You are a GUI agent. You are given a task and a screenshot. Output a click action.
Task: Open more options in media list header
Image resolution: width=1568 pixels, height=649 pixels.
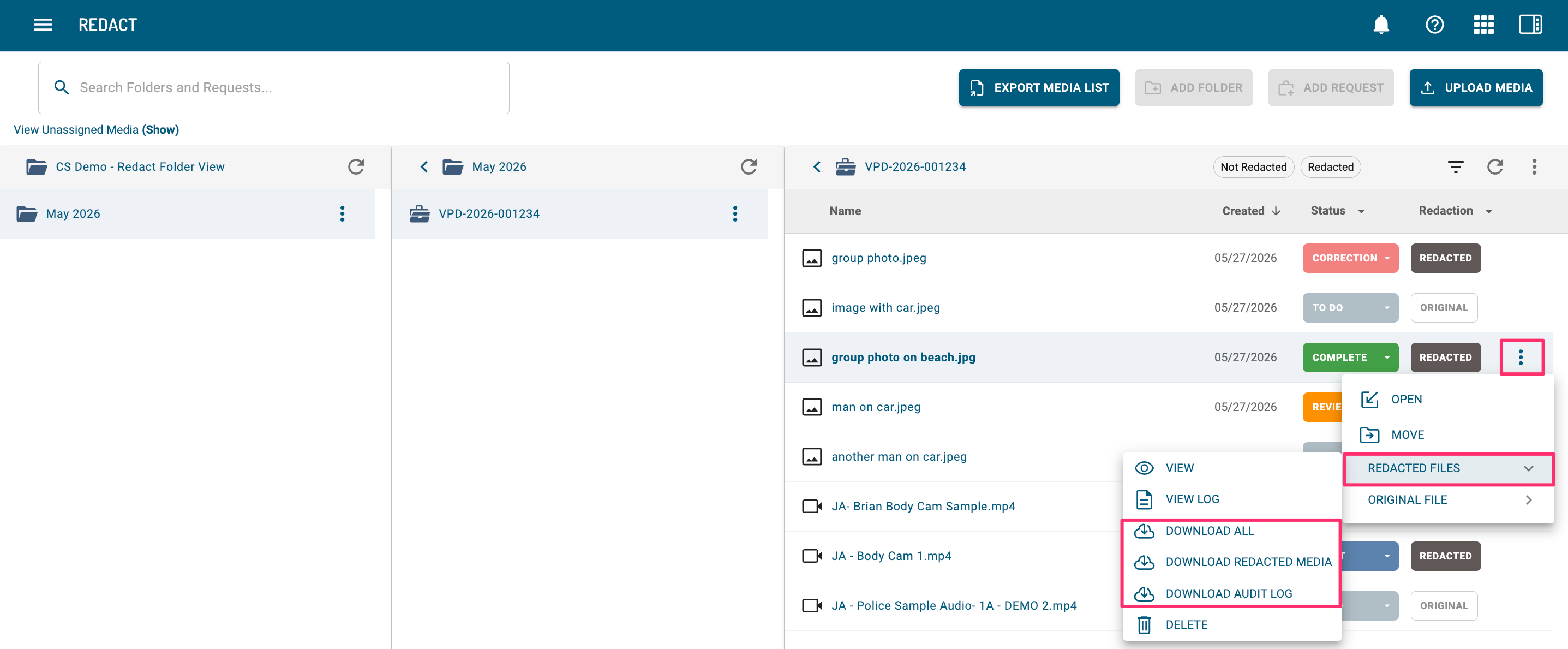tap(1534, 167)
